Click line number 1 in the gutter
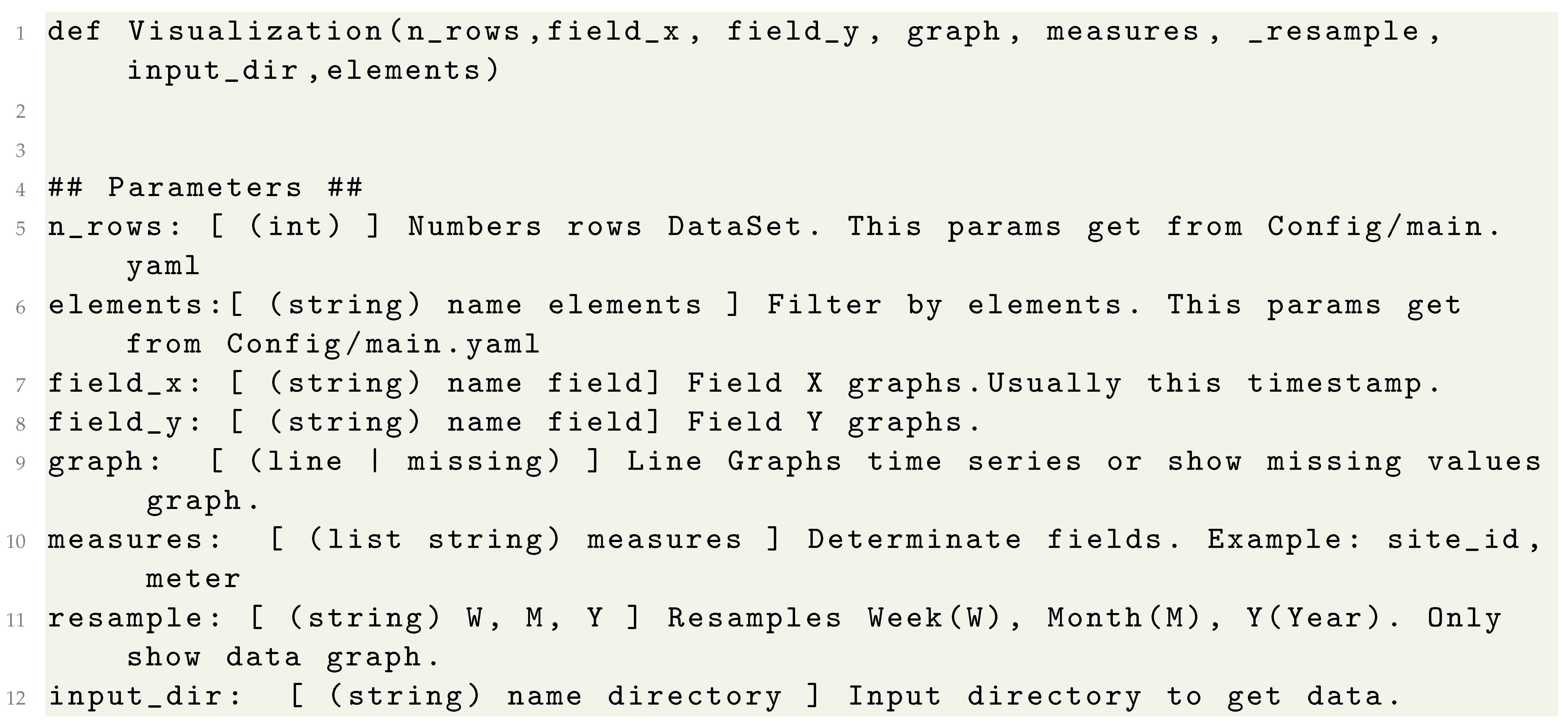Image resolution: width=1568 pixels, height=727 pixels. pos(21,34)
